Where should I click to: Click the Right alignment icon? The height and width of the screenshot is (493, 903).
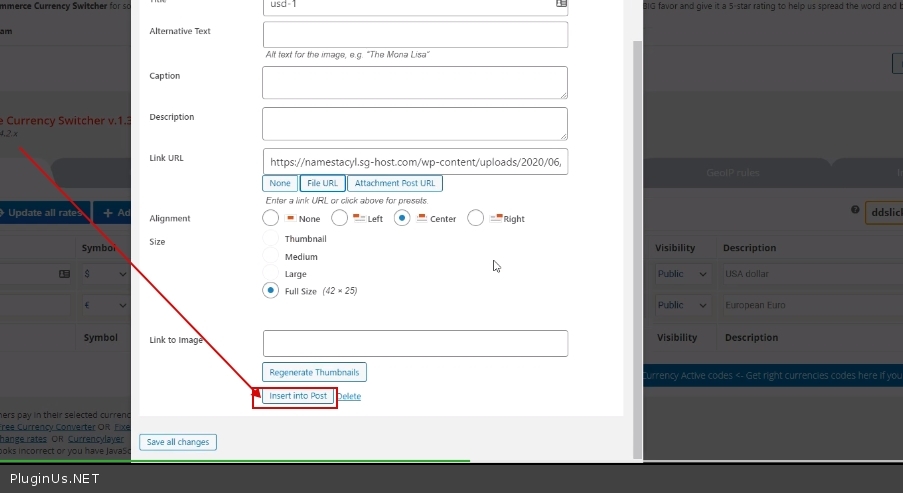pyautogui.click(x=495, y=218)
